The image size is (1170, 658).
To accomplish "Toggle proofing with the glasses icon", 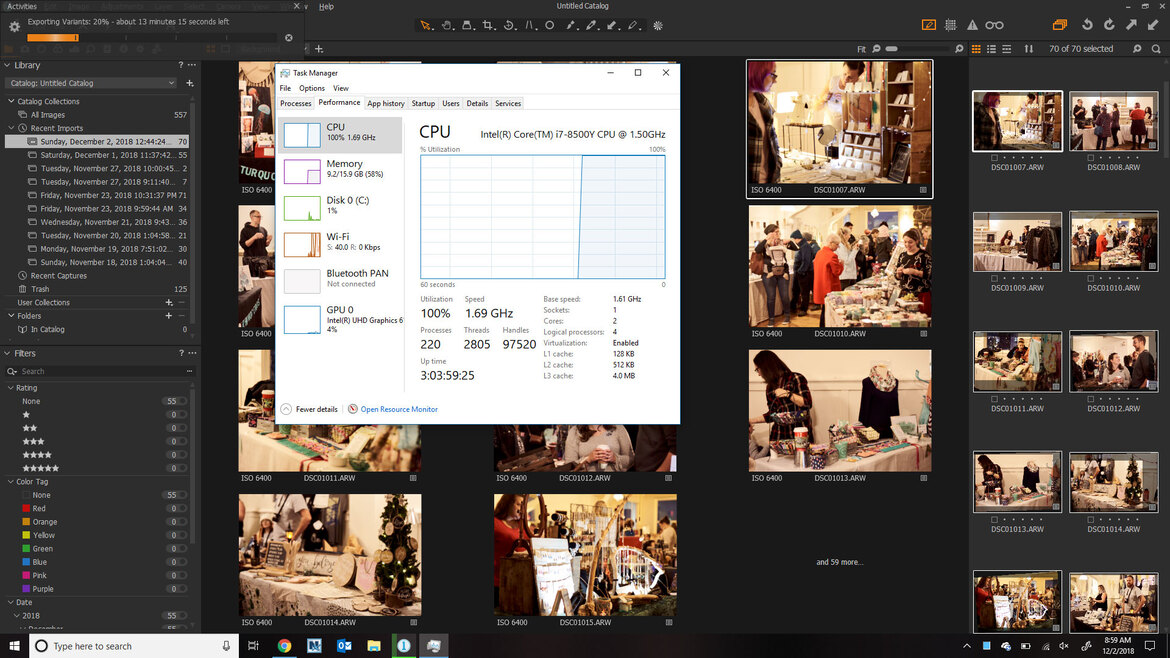I will [994, 25].
